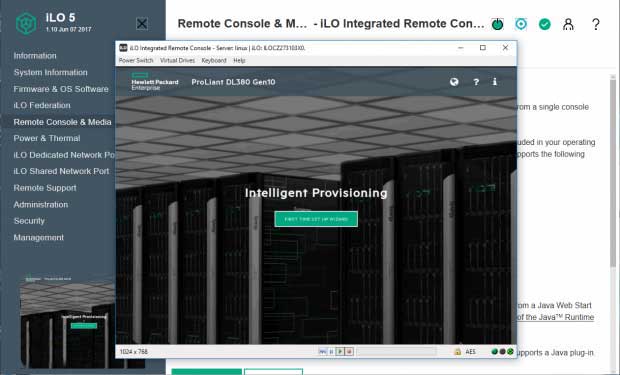Open Security settings page
Image resolution: width=620 pixels, height=375 pixels.
pos(29,221)
